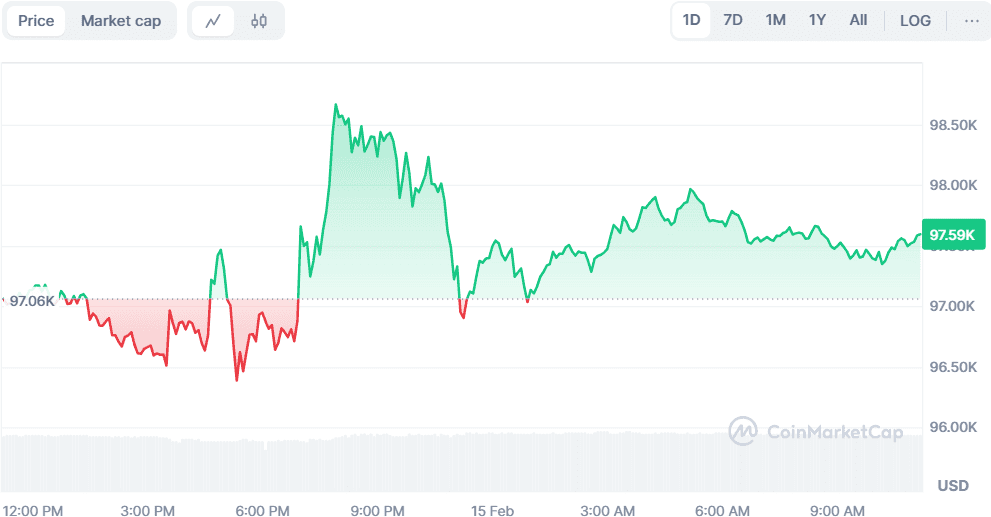This screenshot has height=517, width=991.
Task: Select the Market cap tab
Action: [121, 21]
